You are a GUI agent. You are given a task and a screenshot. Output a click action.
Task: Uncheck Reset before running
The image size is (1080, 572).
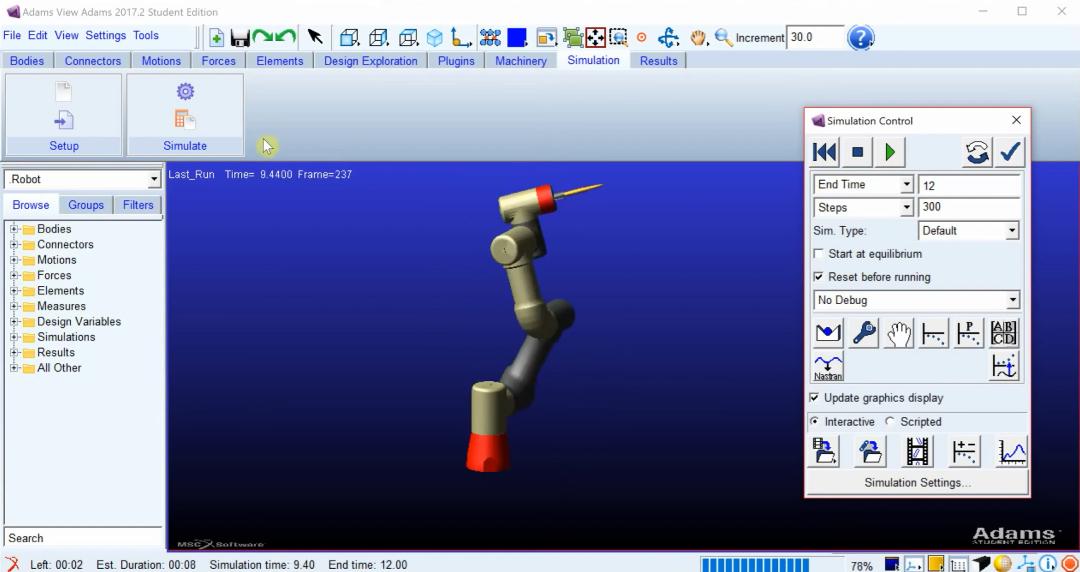tap(818, 277)
